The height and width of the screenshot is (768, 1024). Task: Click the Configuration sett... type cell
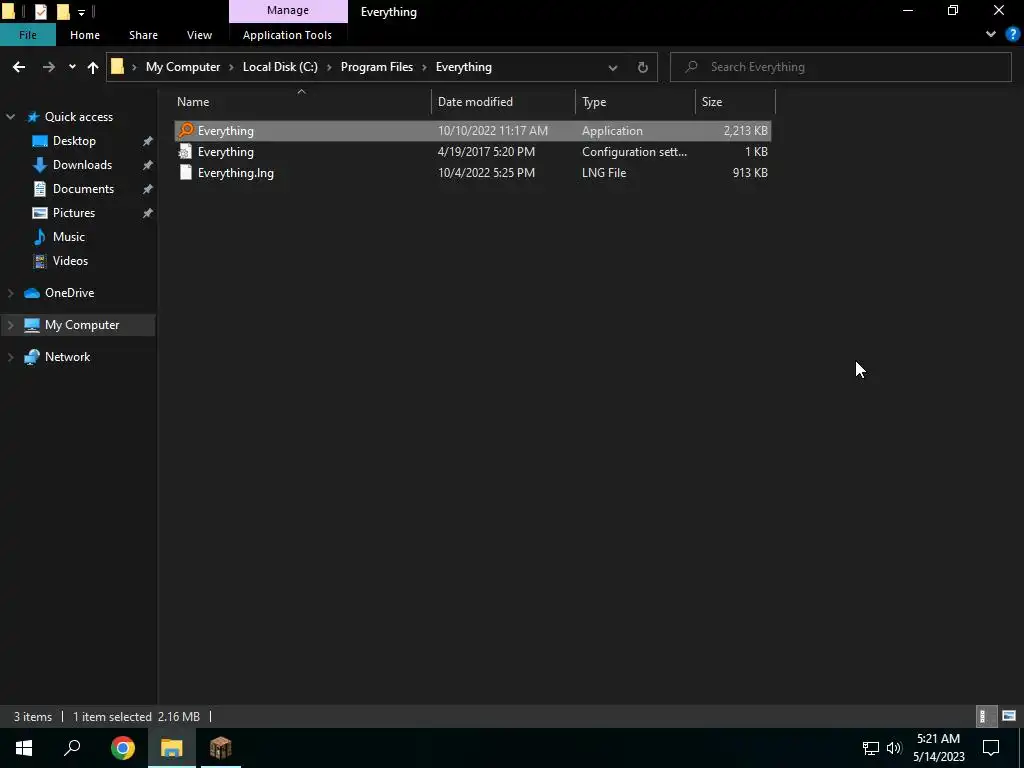pyautogui.click(x=634, y=152)
